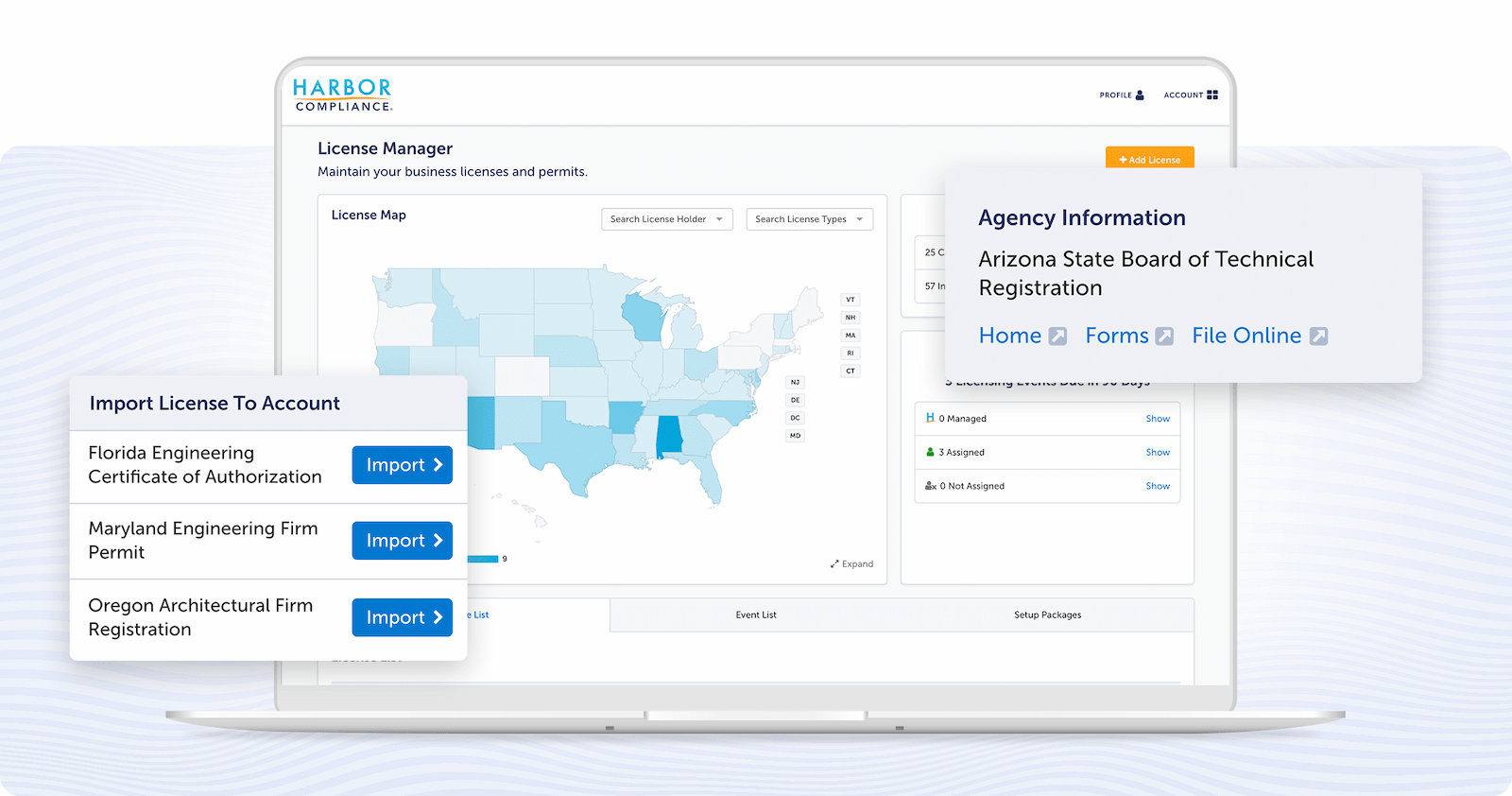Select the MD state box
This screenshot has width=1512, height=796.
coord(795,436)
